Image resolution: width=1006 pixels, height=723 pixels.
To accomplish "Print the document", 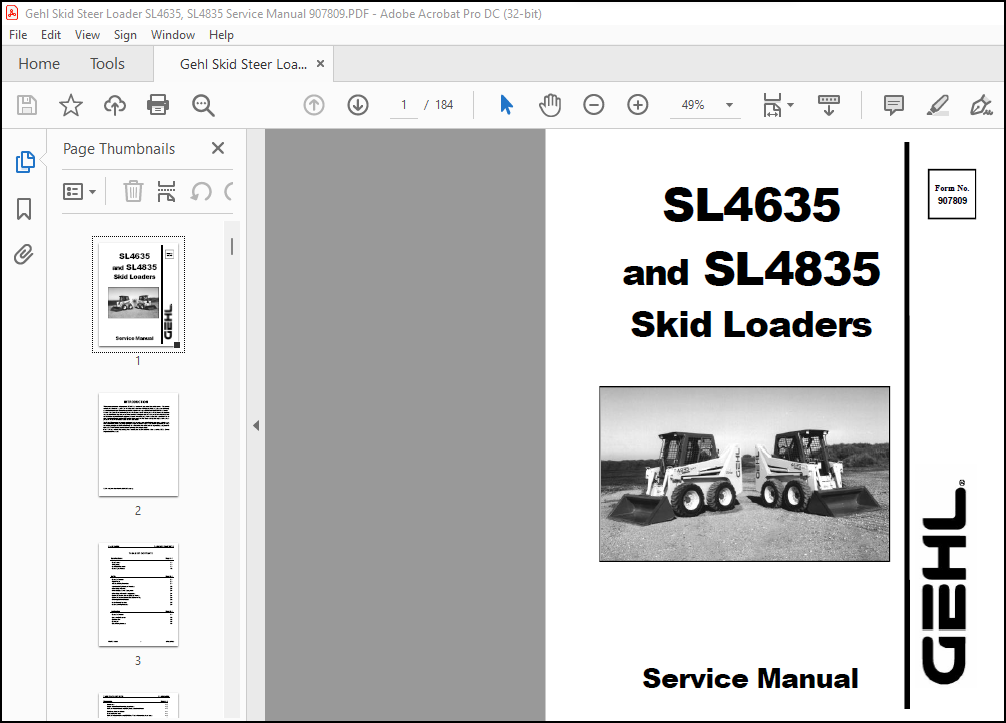I will coord(158,105).
